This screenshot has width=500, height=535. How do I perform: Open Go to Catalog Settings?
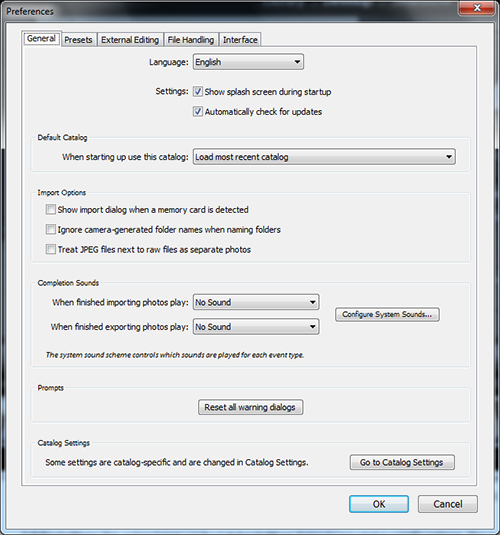[x=402, y=462]
